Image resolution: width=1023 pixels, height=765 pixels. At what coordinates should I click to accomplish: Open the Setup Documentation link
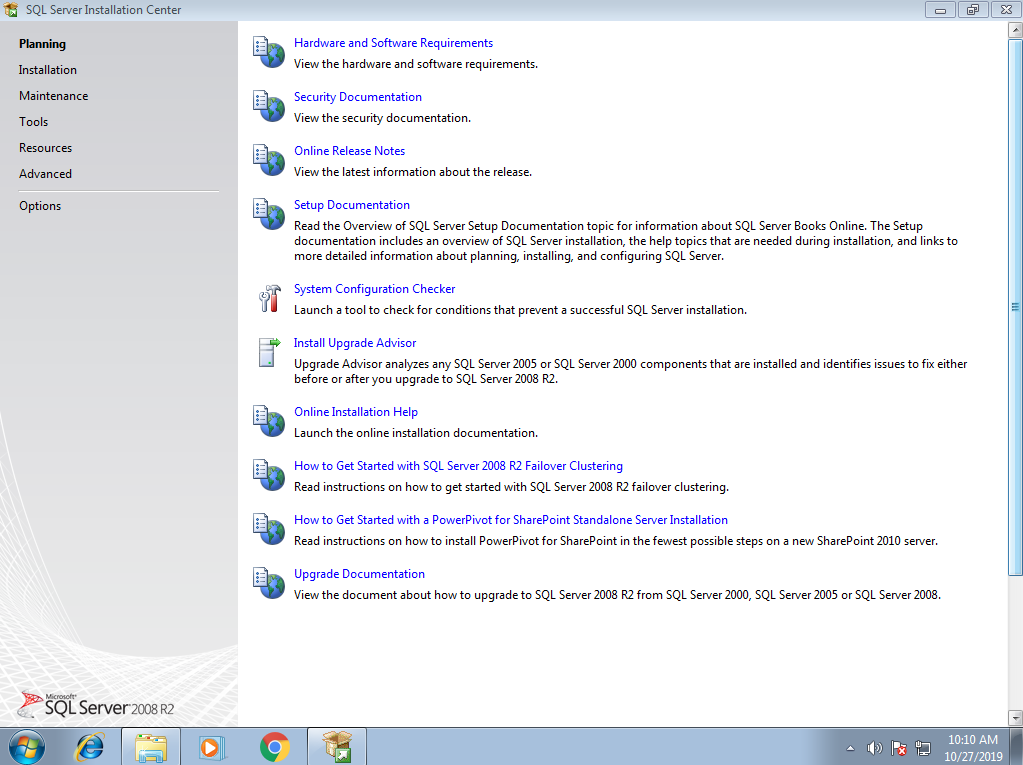tap(352, 205)
